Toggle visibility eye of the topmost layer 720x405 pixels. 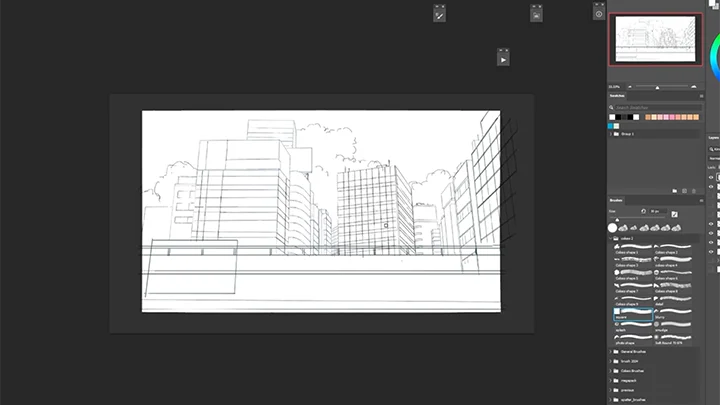tap(711, 177)
